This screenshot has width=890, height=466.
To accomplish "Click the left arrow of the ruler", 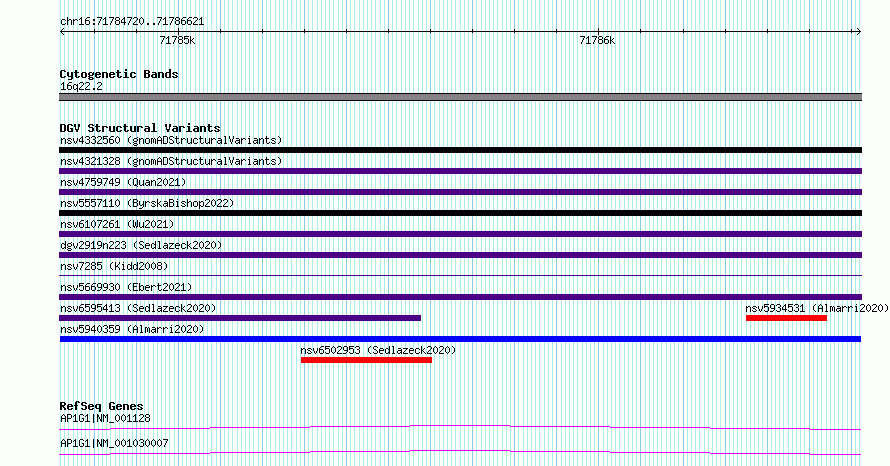I will pyautogui.click(x=62, y=31).
